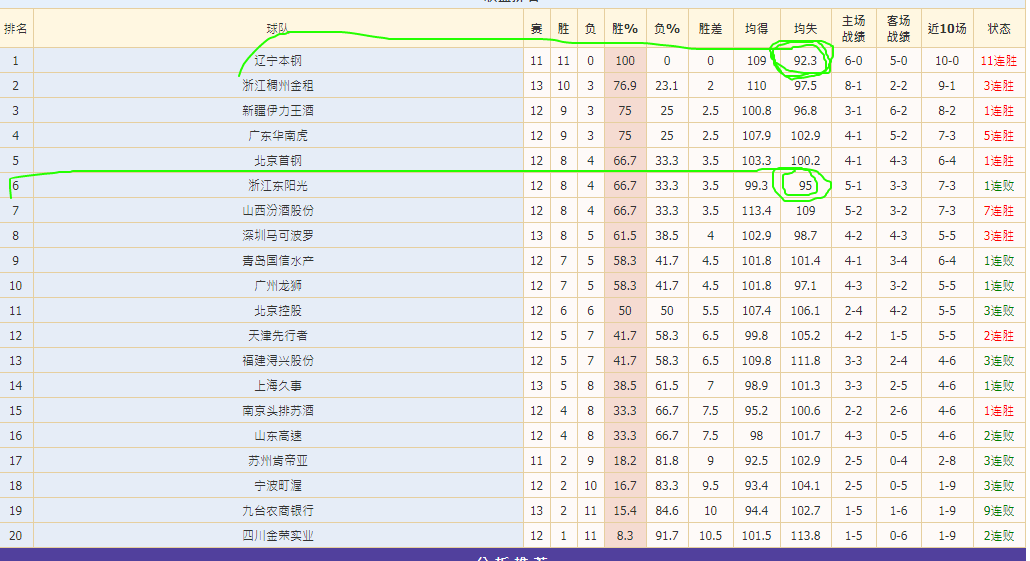Screen dimensions: 1030x561
Task: Click the 7连胜 status cell
Action: (x=999, y=210)
